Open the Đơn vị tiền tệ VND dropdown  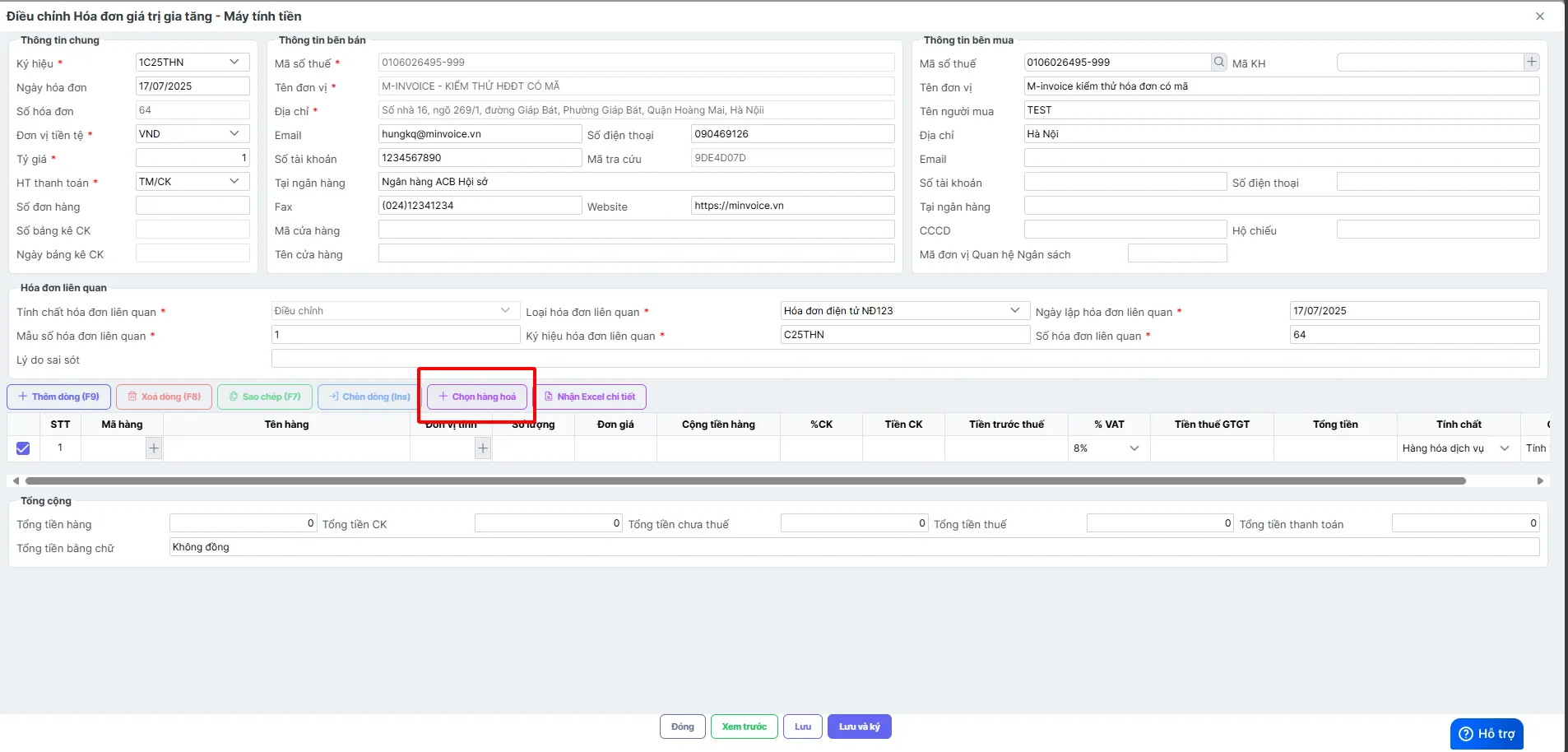[x=193, y=134]
